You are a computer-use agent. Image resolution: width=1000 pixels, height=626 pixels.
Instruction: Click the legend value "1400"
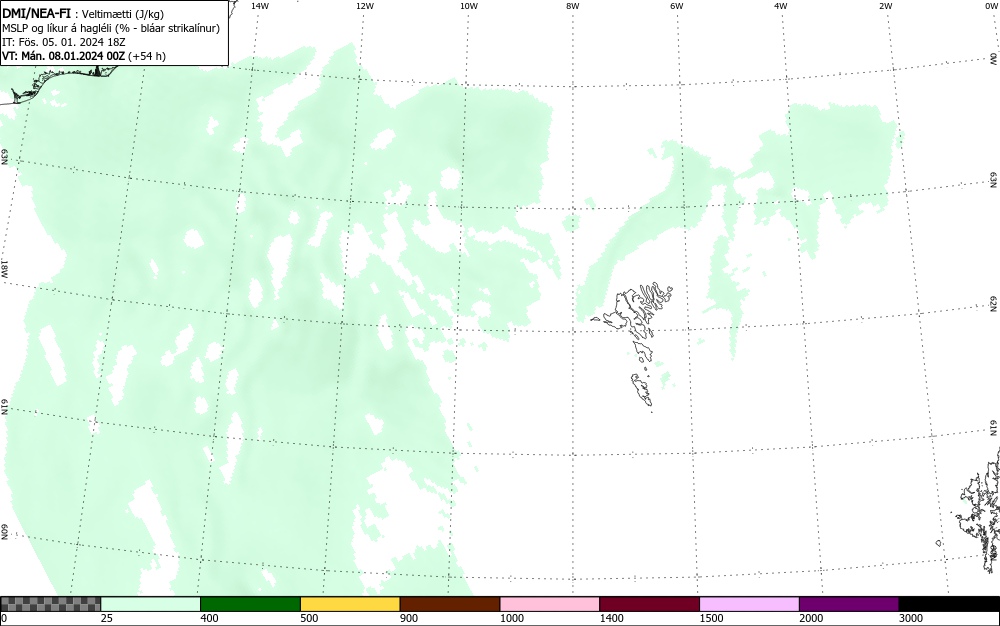tap(612, 618)
